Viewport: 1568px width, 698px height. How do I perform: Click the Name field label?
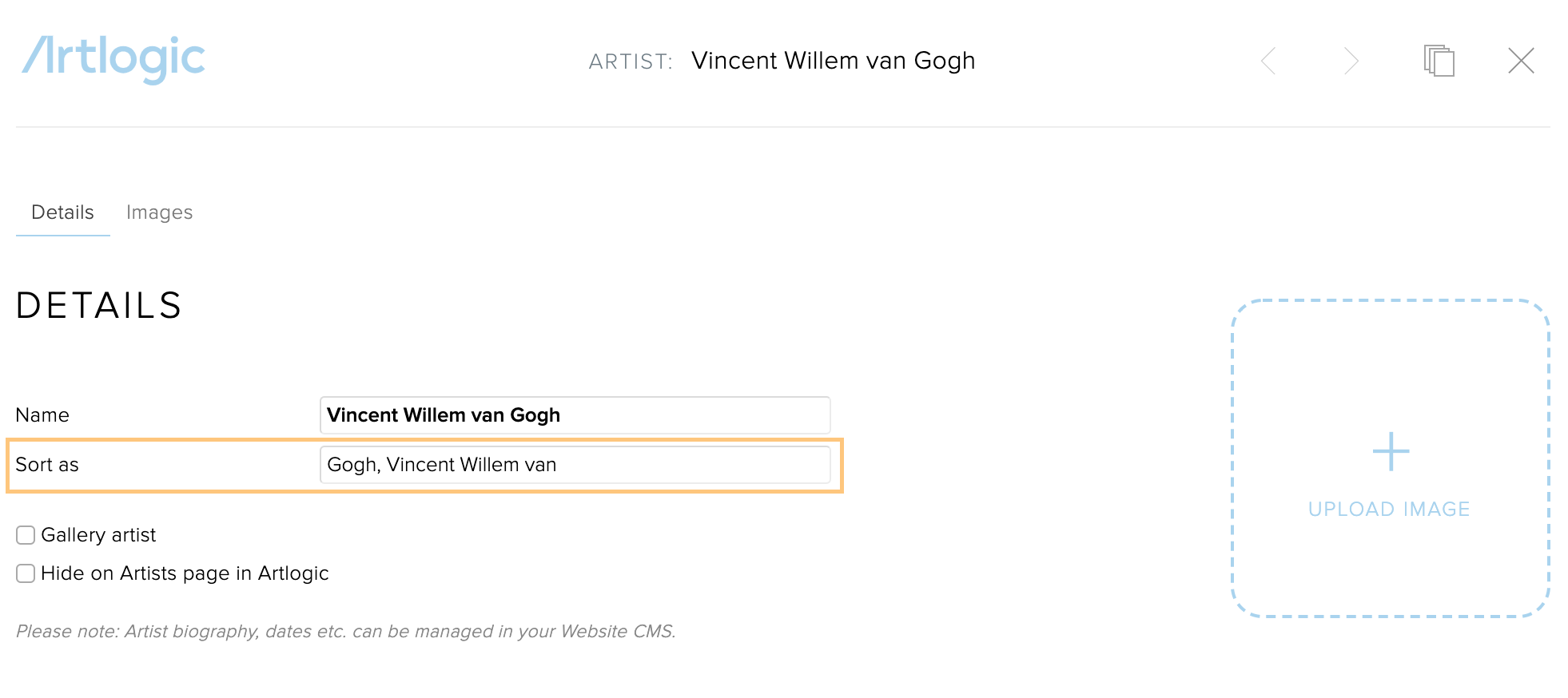click(42, 415)
